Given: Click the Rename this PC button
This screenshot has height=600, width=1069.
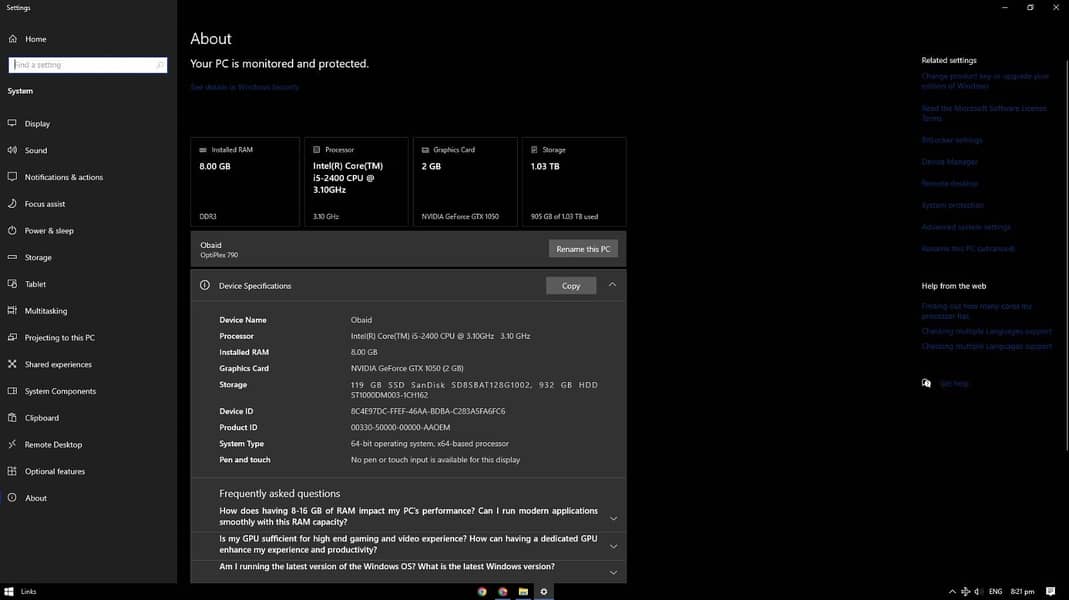Looking at the screenshot, I should pyautogui.click(x=583, y=249).
